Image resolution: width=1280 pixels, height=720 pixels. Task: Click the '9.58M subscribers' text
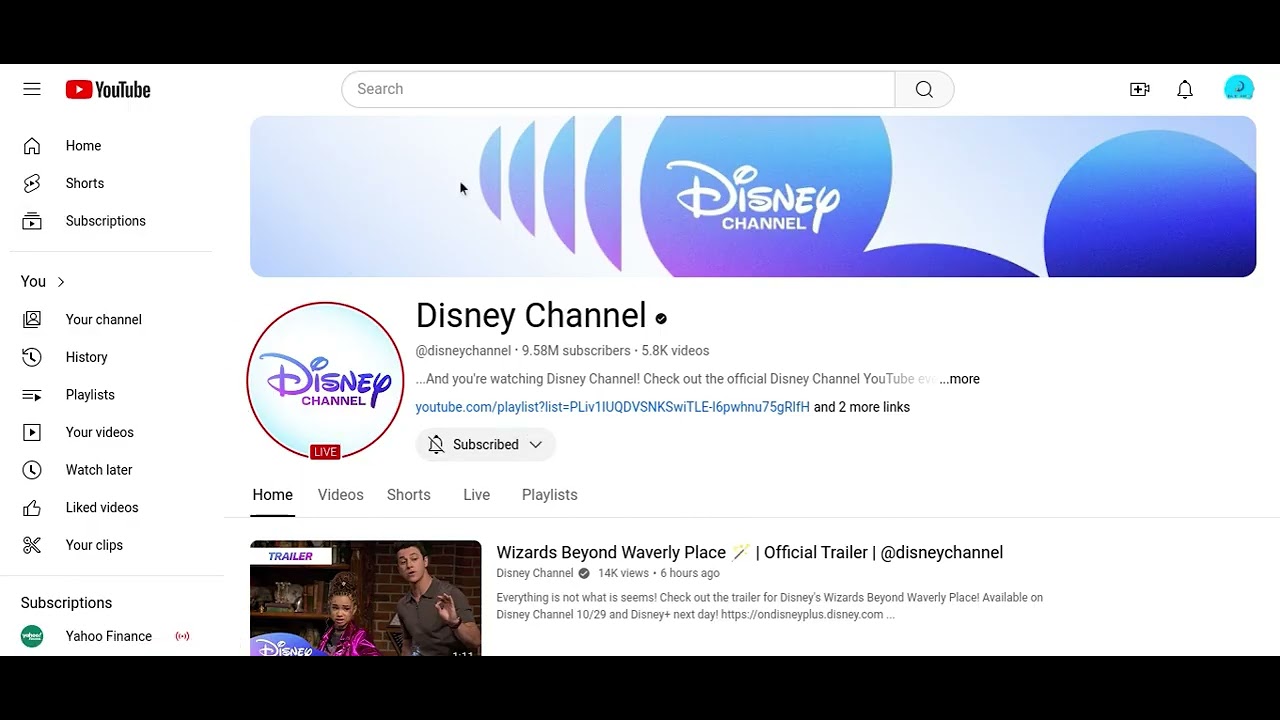(x=576, y=351)
